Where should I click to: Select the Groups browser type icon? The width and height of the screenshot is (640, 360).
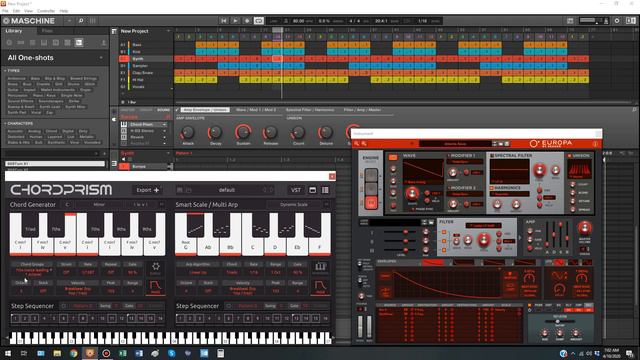click(21, 42)
